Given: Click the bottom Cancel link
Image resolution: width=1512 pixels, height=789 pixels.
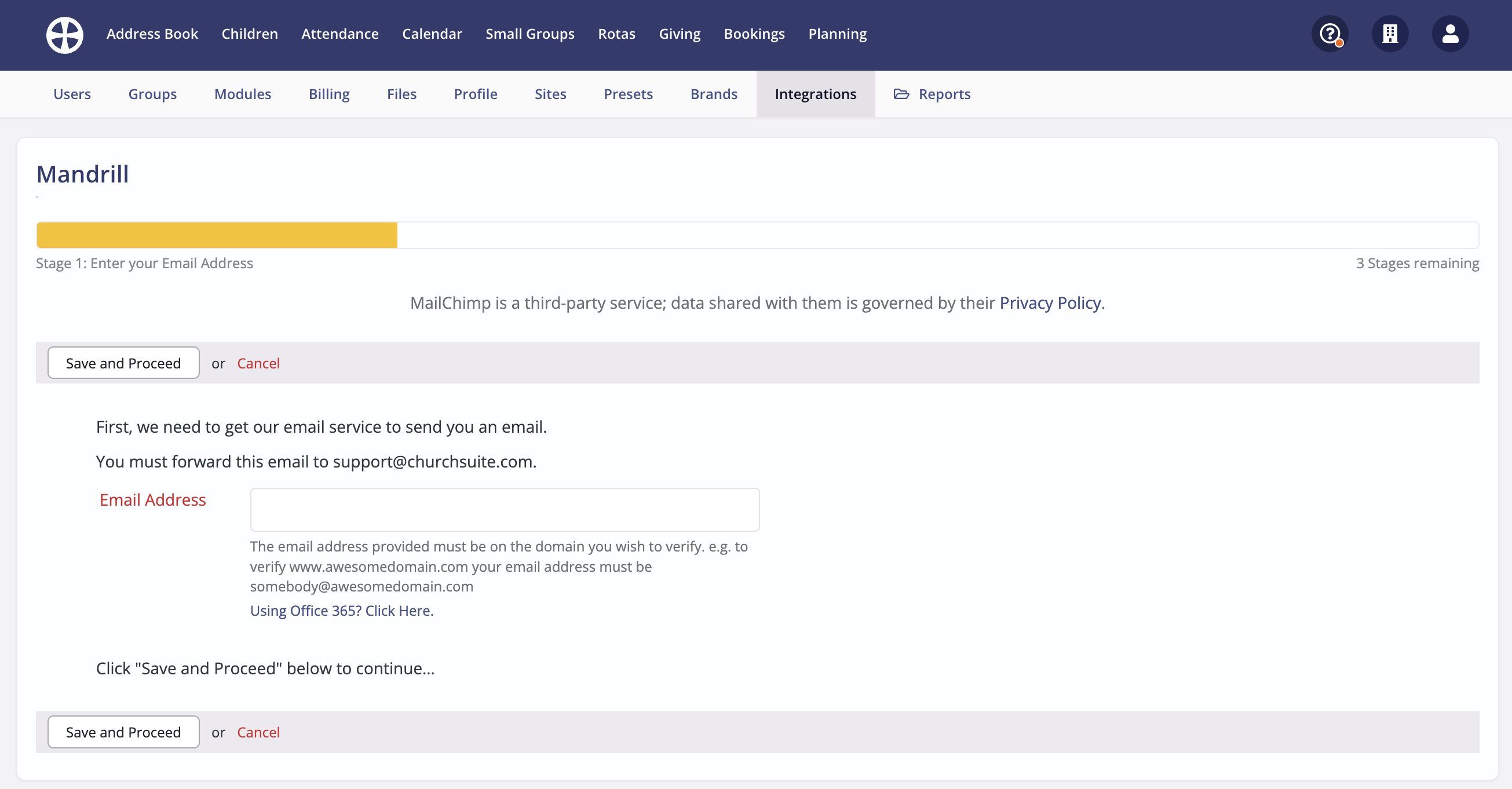Looking at the screenshot, I should [x=258, y=732].
